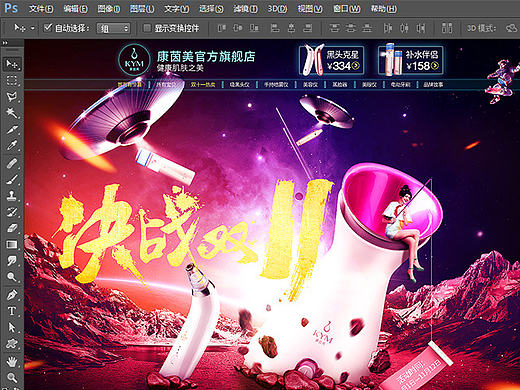The image size is (520, 390).
Task: Select the Smudge tool
Action: coord(12,261)
